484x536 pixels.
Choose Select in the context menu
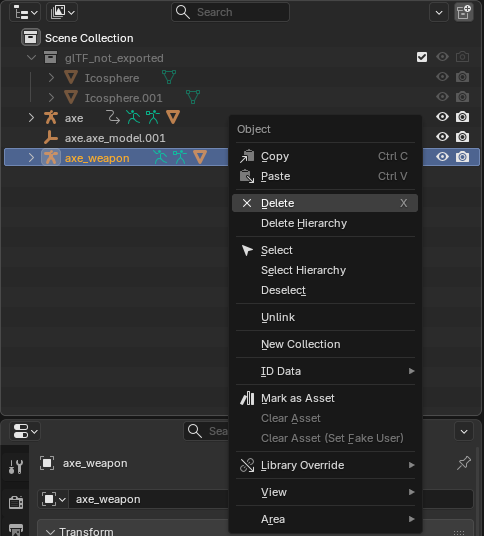[325, 250]
